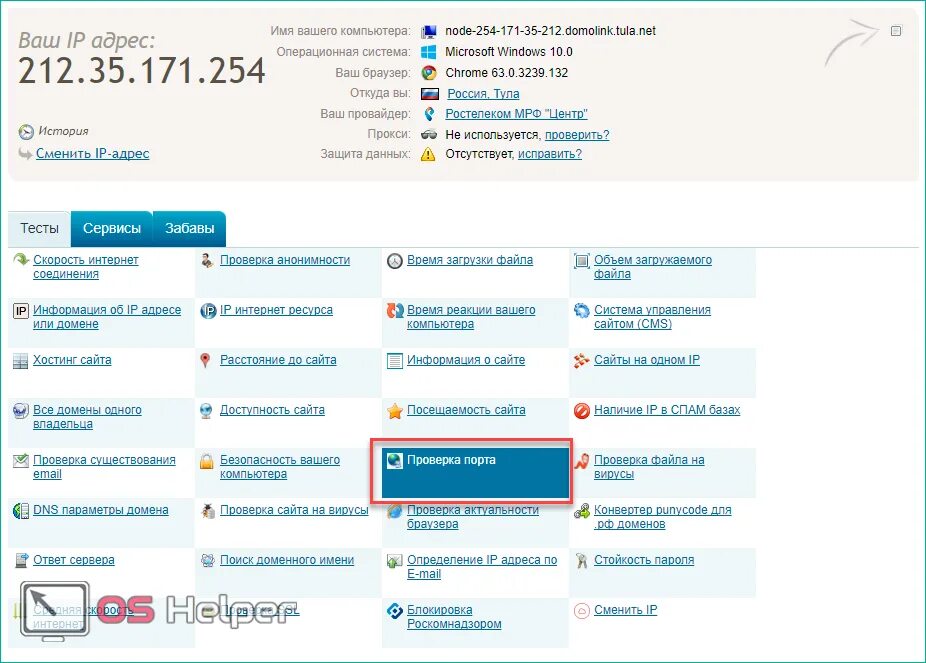Click the key icon beside Стойкость пароля
This screenshot has height=663, width=926.
[582, 560]
